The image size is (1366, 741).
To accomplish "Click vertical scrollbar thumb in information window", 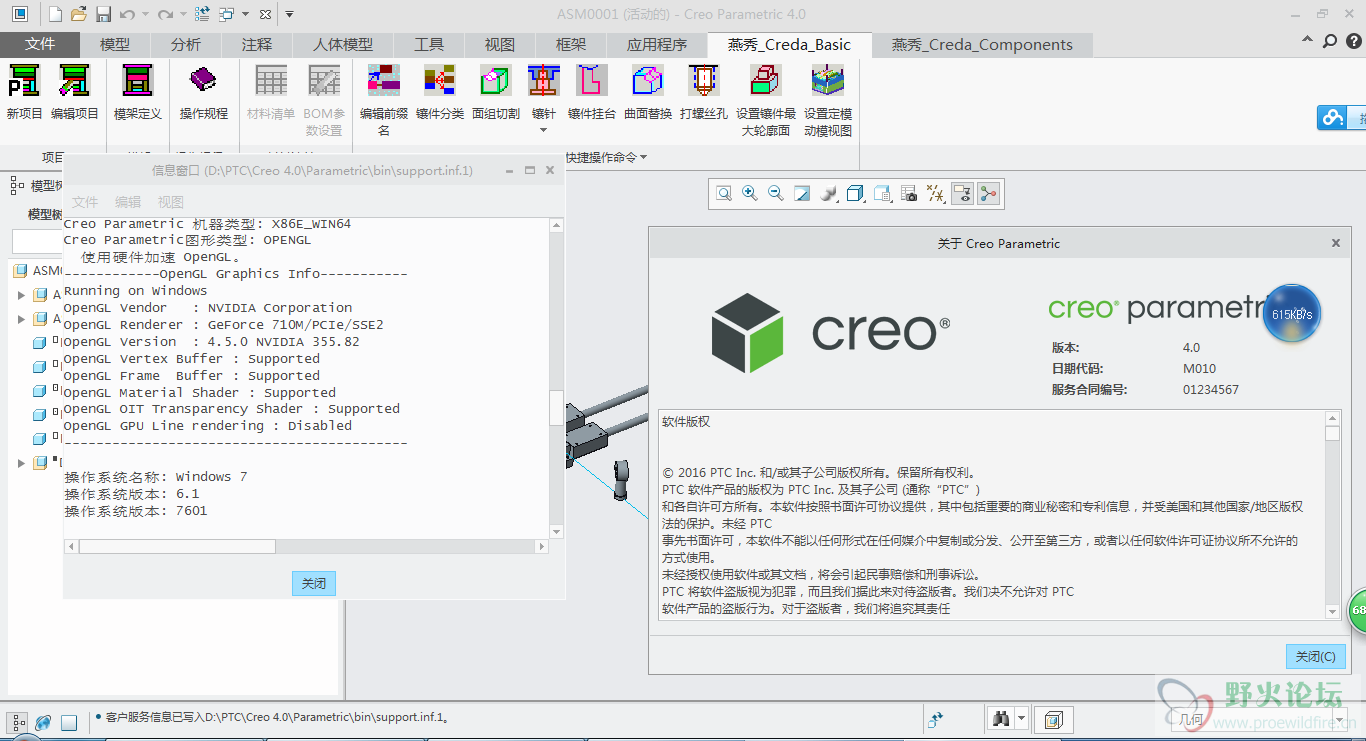I will [x=557, y=407].
